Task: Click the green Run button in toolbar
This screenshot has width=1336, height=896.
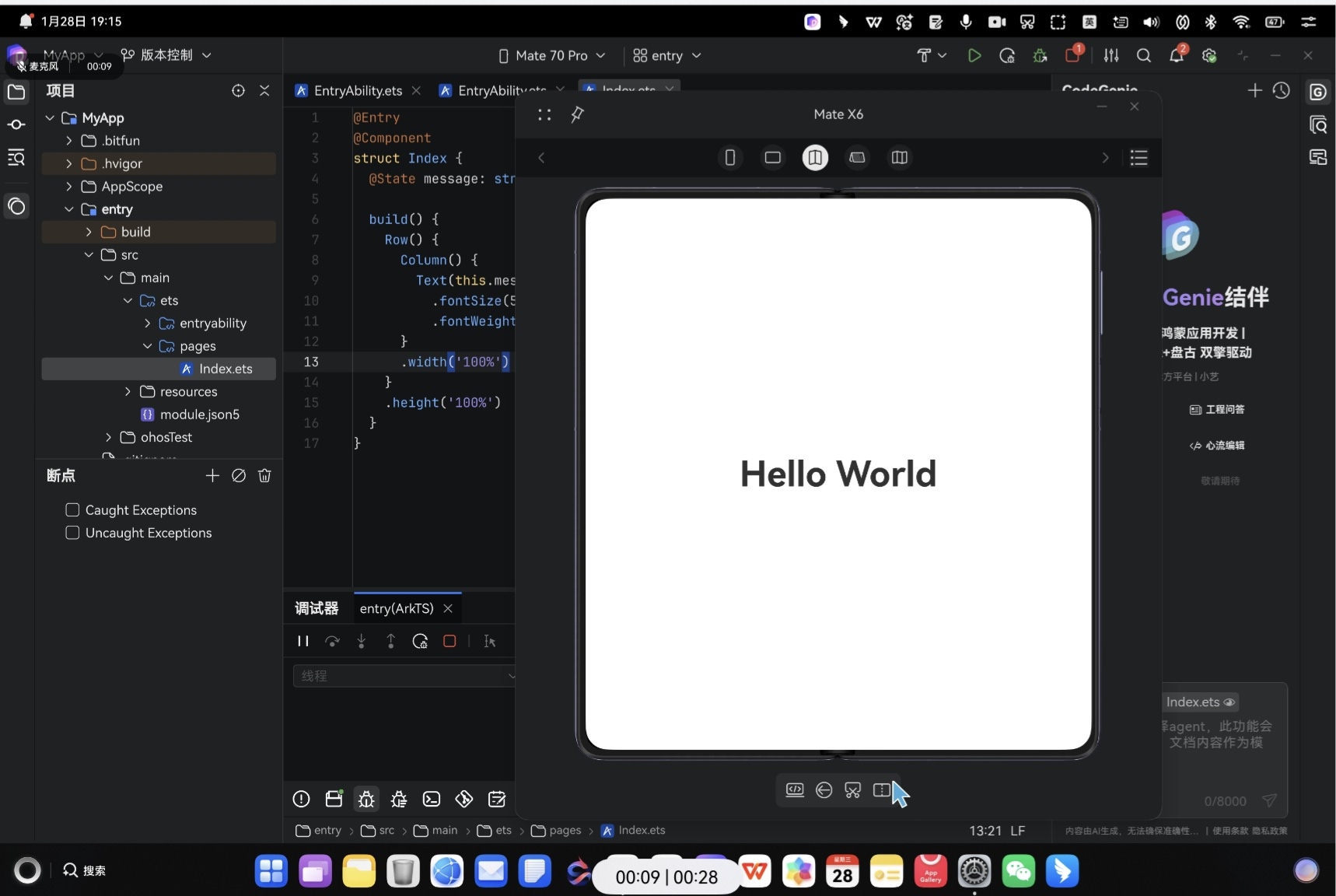Action: click(974, 56)
